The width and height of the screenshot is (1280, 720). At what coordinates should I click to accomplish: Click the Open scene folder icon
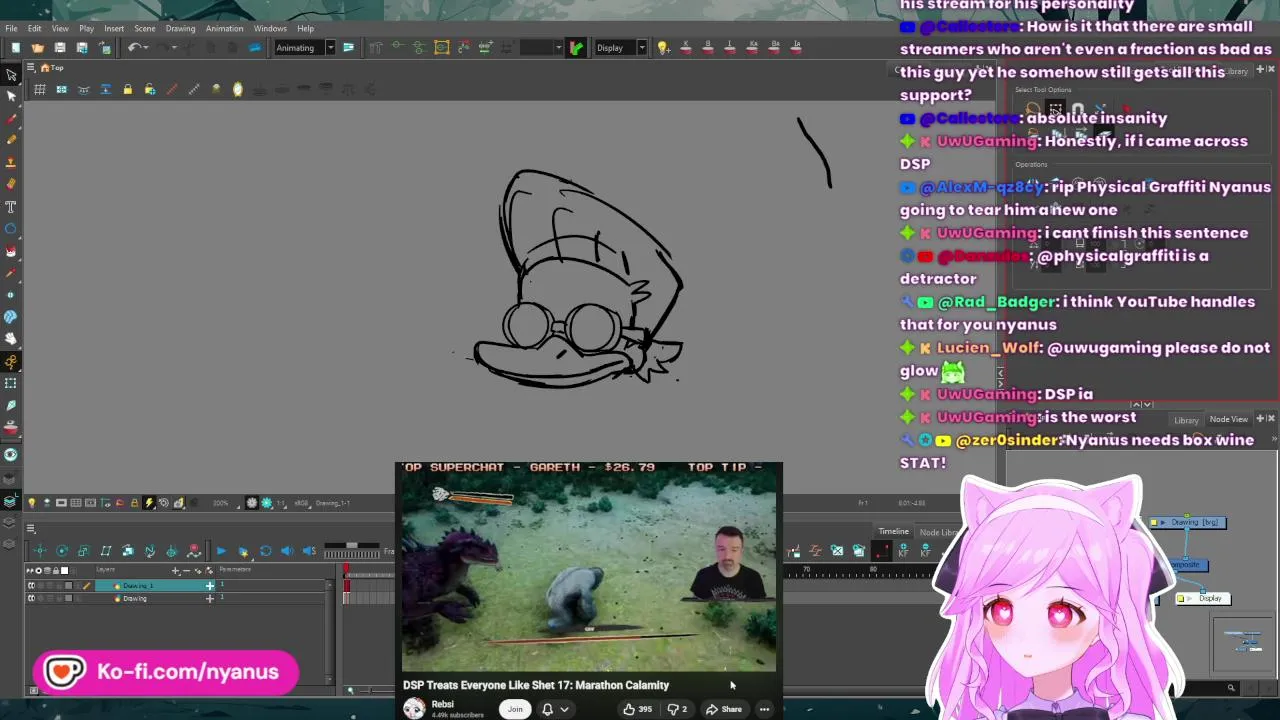(37, 48)
